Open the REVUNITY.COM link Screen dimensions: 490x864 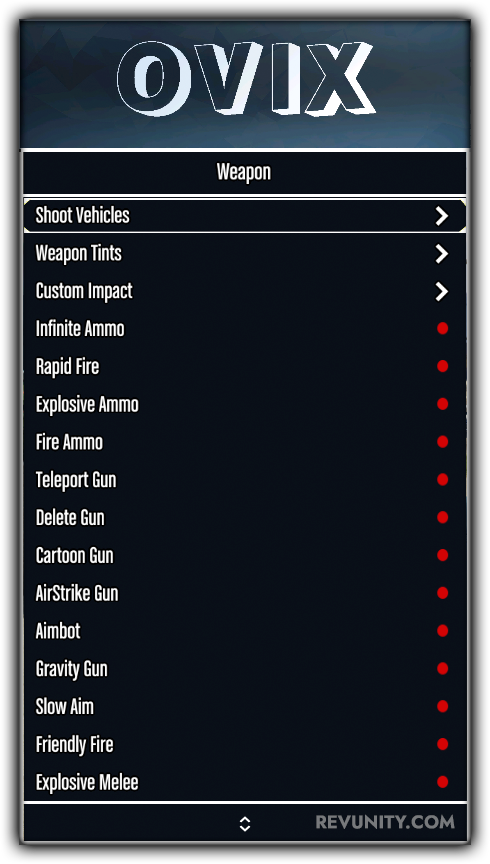pyautogui.click(x=385, y=822)
